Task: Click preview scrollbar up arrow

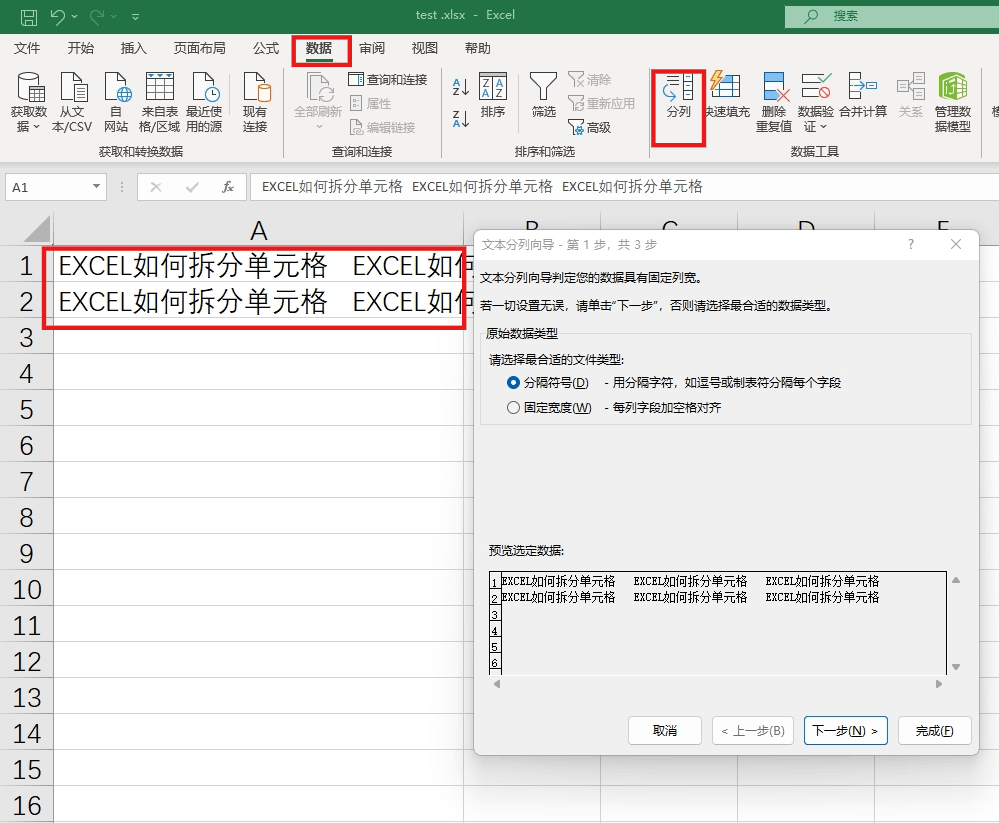Action: [956, 580]
